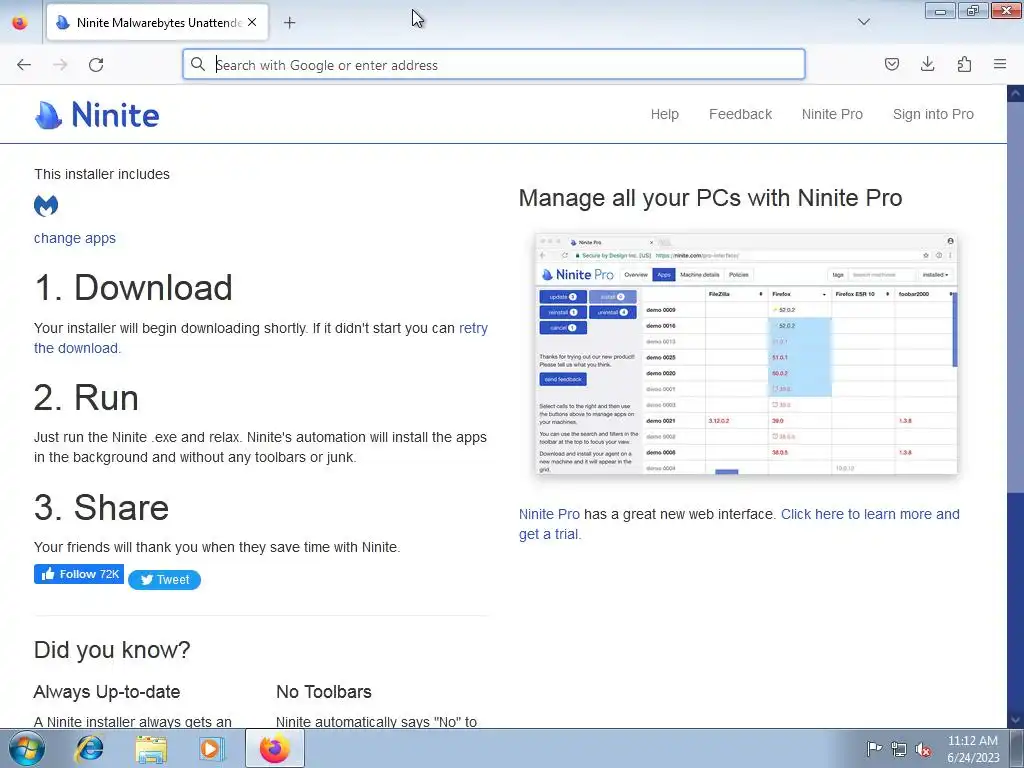The height and width of the screenshot is (768, 1024).
Task: Focus the address bar search field
Action: pos(494,65)
